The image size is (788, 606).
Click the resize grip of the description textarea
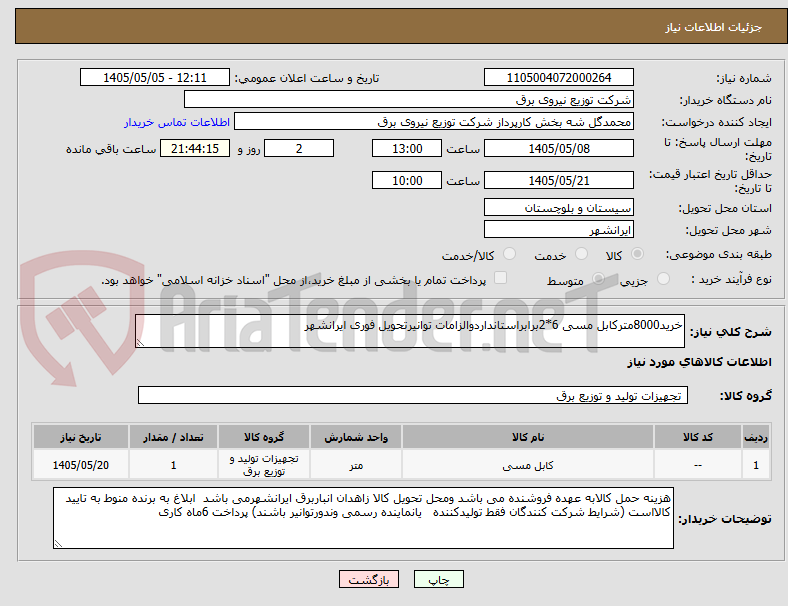(140, 343)
